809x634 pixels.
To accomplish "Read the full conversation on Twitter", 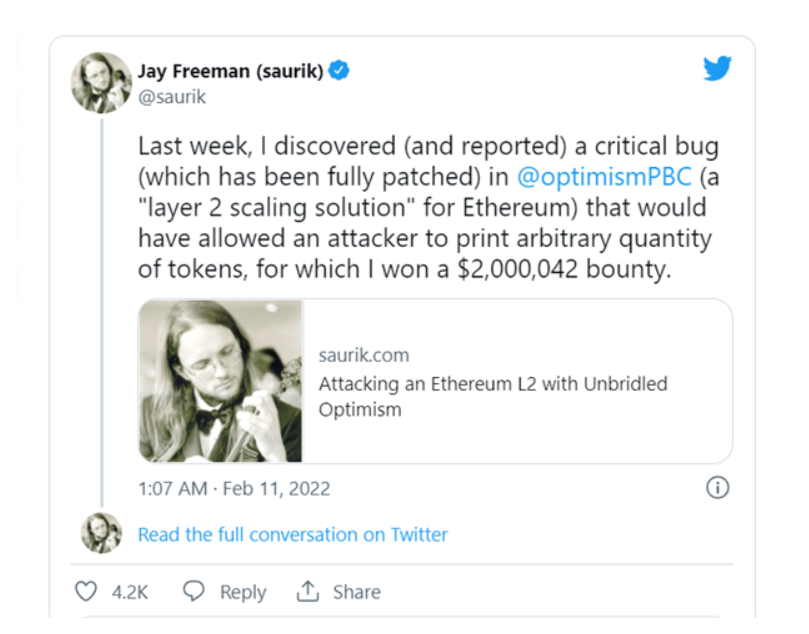I will click(292, 534).
